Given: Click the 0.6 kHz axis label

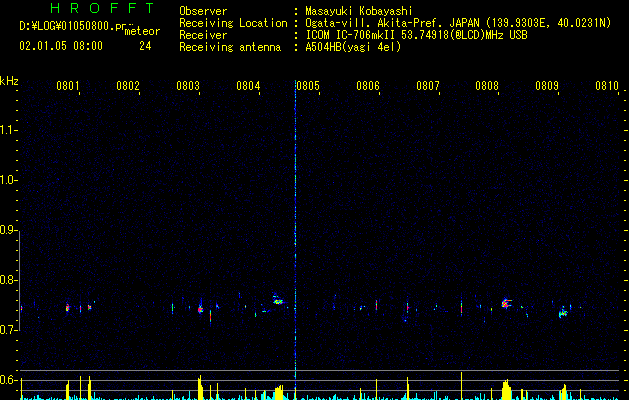Looking at the screenshot, I should (x=8, y=380).
